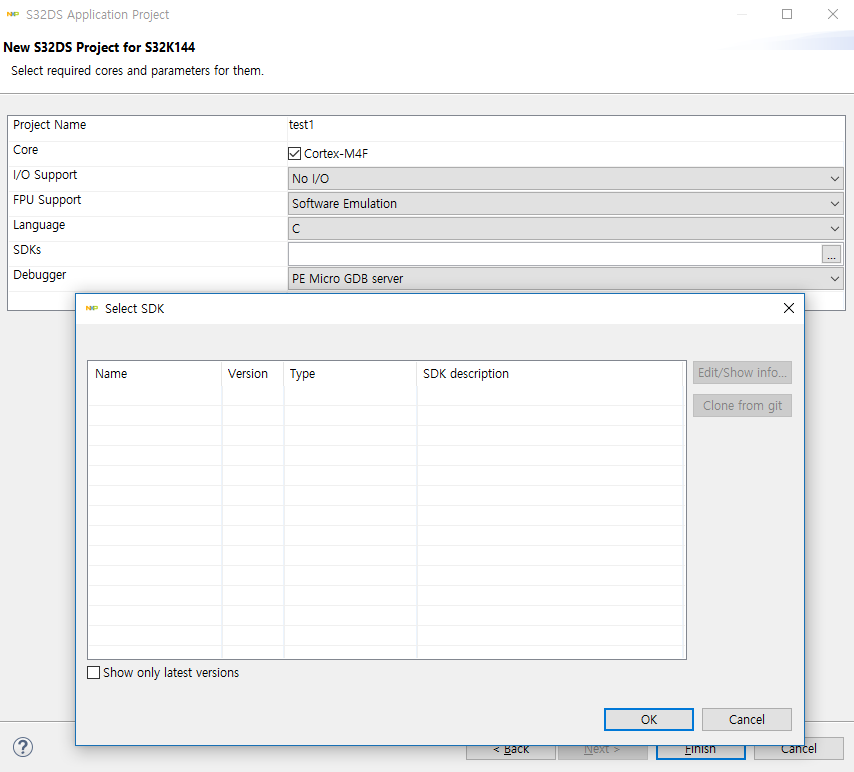Sort by SDK description column header

pos(550,374)
